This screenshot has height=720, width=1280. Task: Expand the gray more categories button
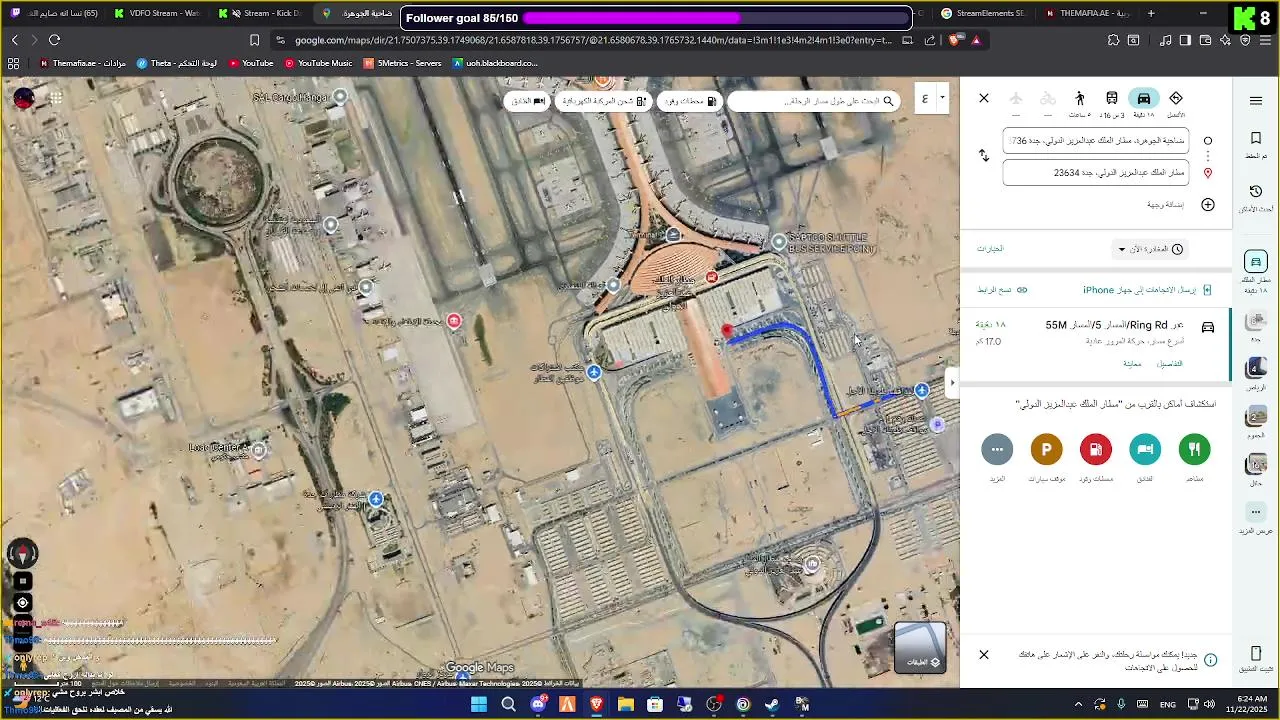click(997, 450)
